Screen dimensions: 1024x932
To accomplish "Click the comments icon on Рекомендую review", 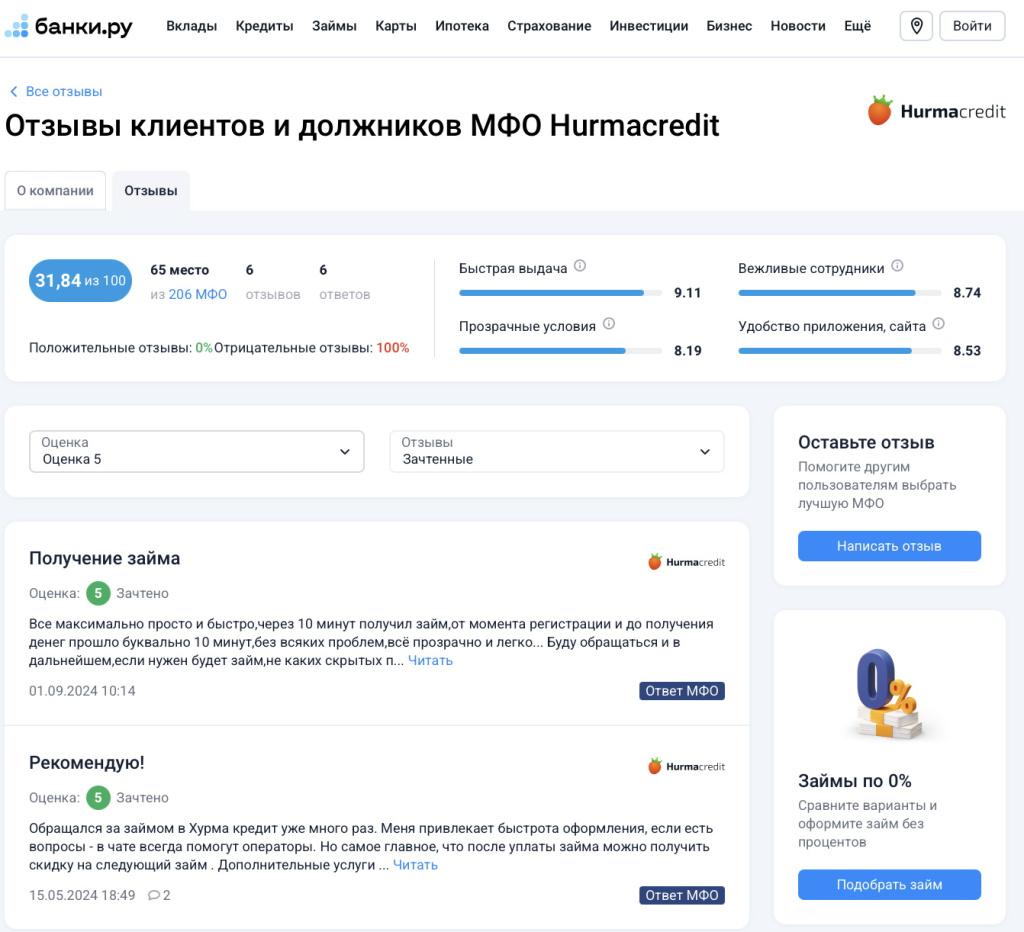I will pos(154,895).
